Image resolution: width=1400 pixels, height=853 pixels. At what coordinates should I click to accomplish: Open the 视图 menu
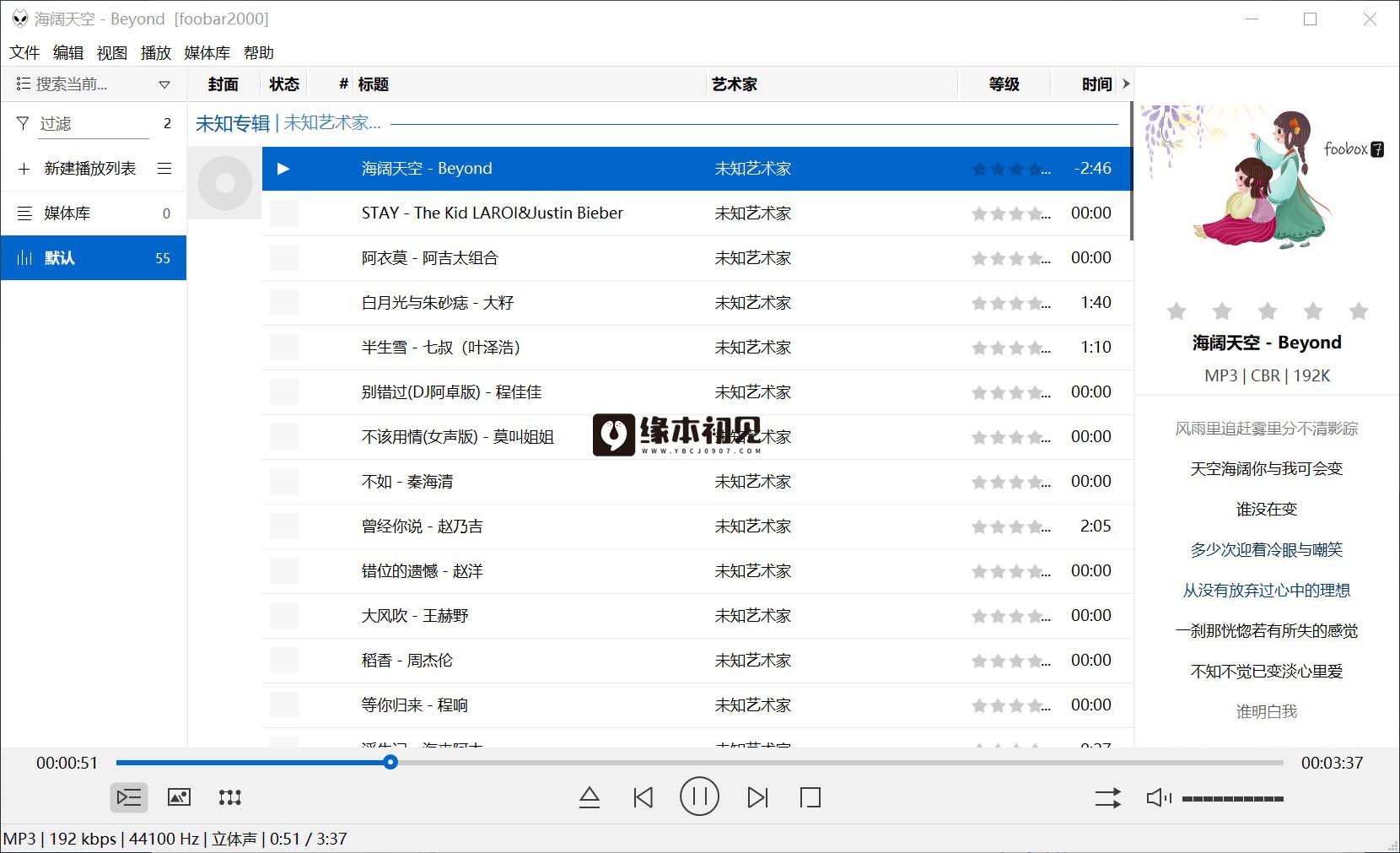[112, 52]
